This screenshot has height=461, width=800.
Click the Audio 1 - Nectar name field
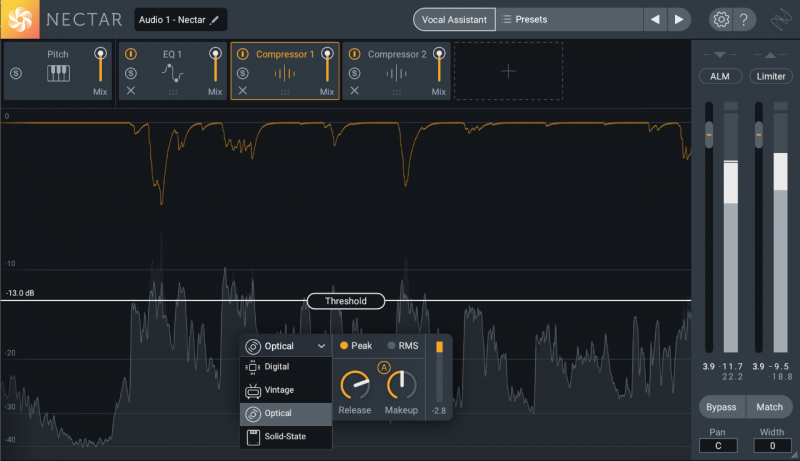tap(181, 20)
